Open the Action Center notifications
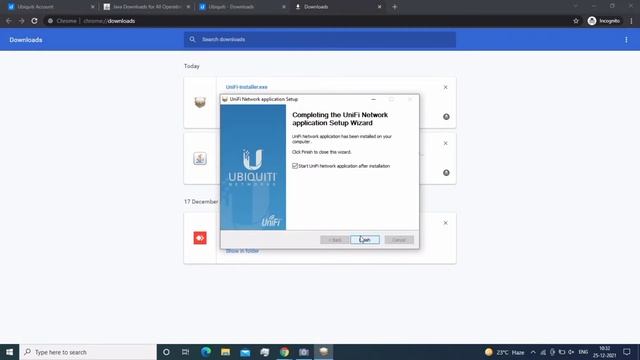This screenshot has width=640, height=360. [627, 352]
